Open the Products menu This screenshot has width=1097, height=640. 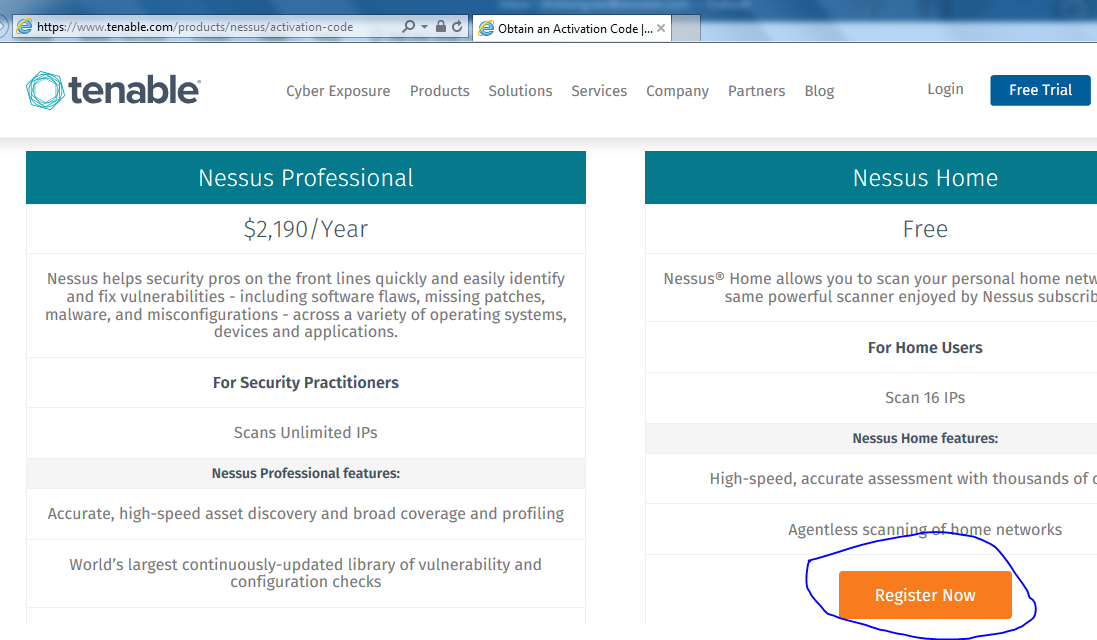pos(439,91)
